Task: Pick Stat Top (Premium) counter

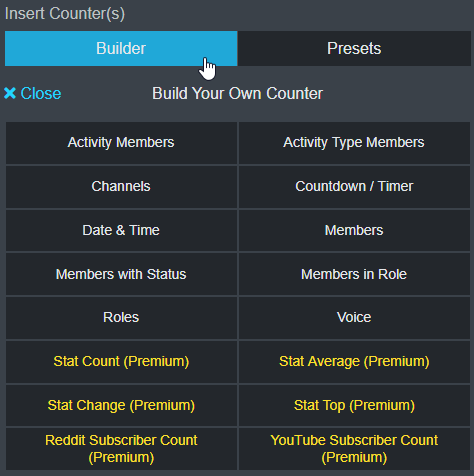Action: 354,406
